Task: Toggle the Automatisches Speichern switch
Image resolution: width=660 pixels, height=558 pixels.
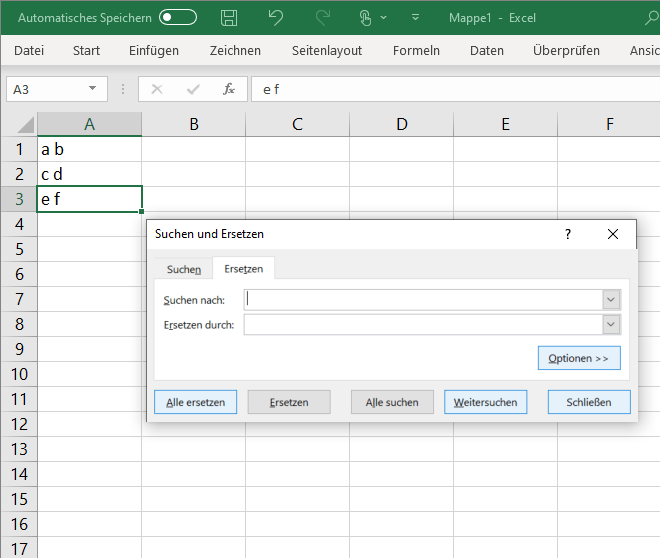Action: (178, 18)
